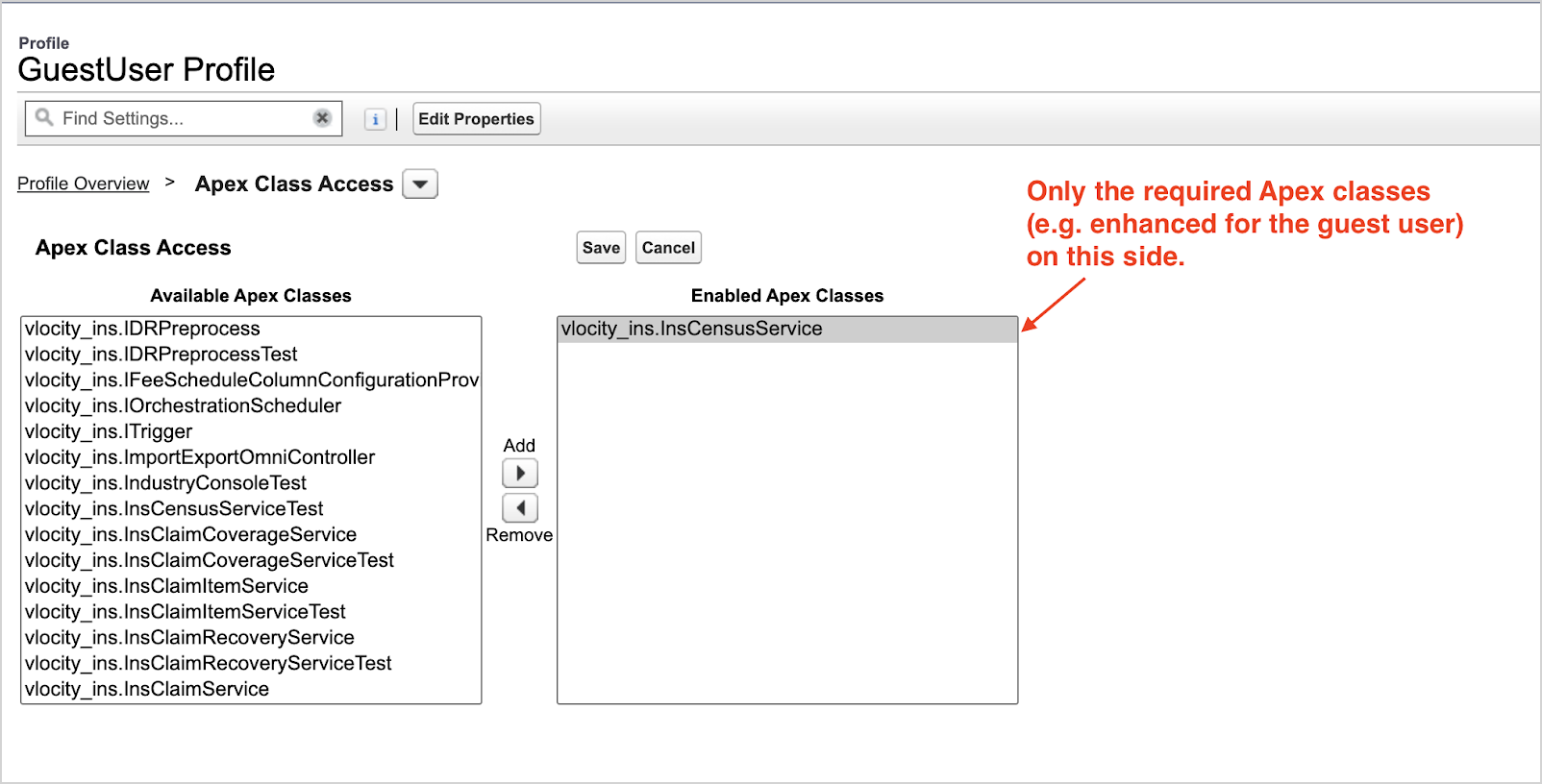Open the info help icon
This screenshot has width=1542, height=784.
pos(375,119)
